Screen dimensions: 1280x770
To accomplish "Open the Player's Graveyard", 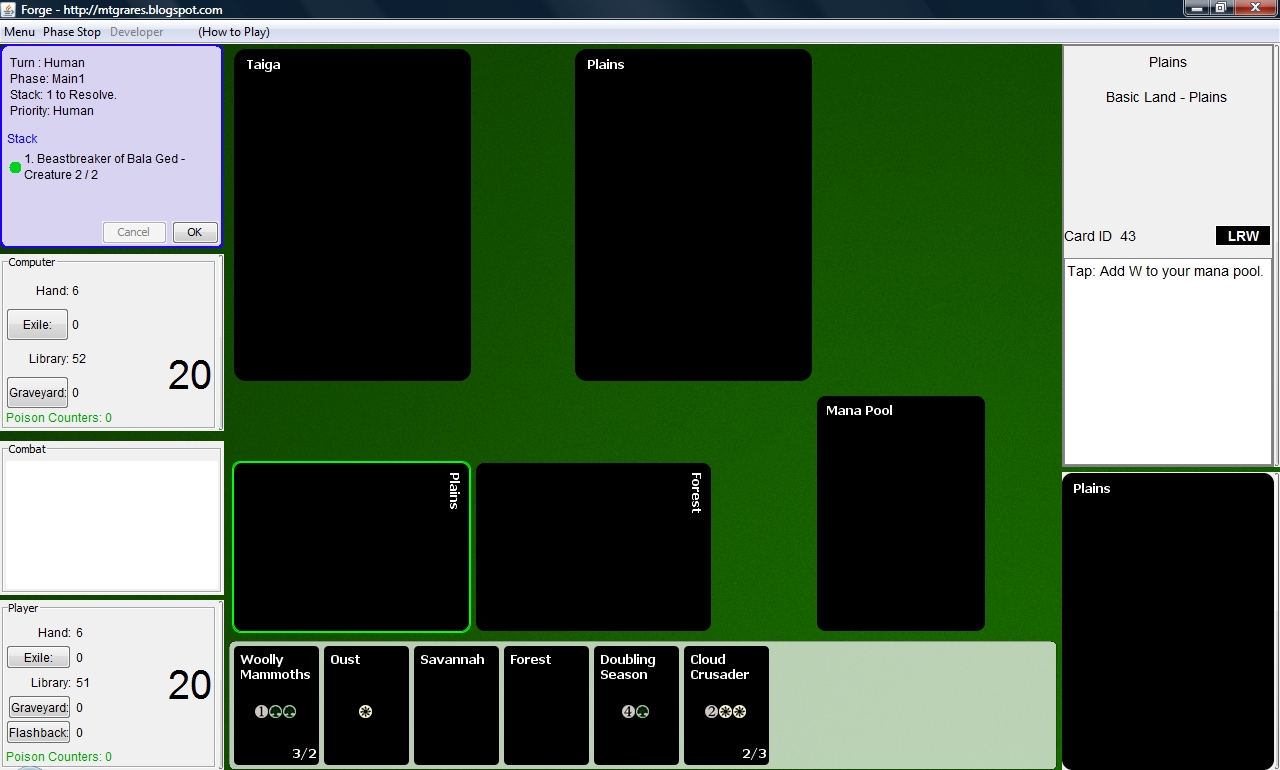I will 38,707.
